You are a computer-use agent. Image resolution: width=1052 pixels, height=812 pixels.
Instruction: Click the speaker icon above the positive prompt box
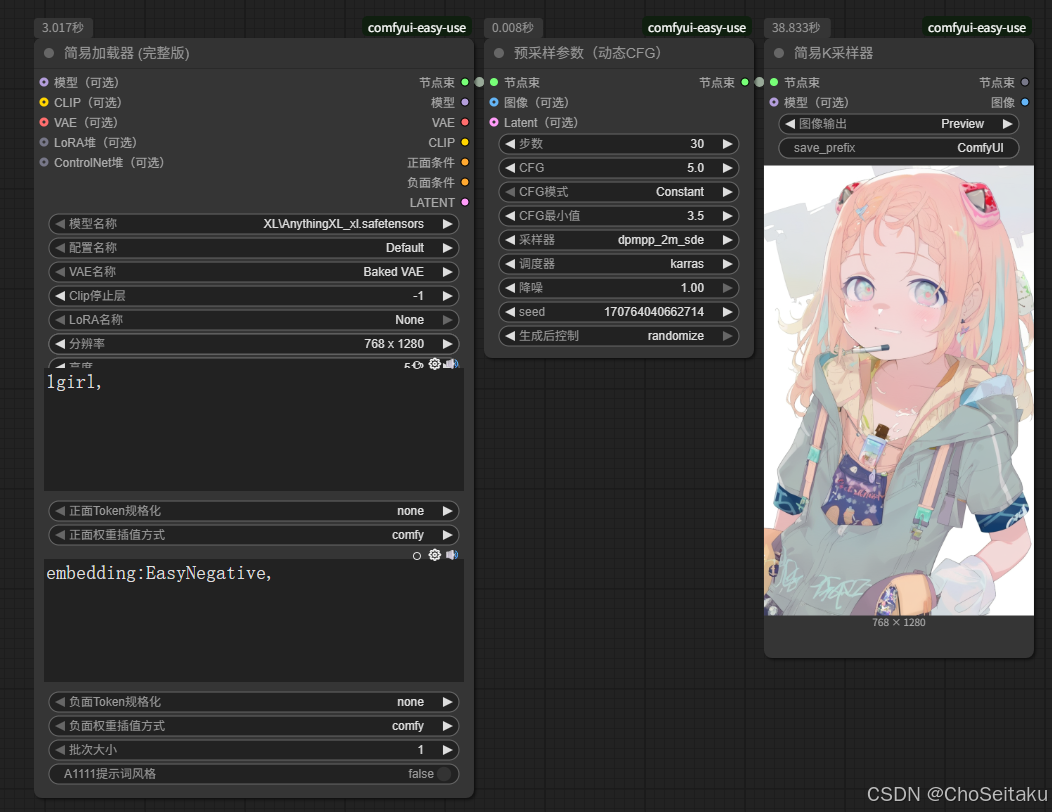(x=450, y=364)
